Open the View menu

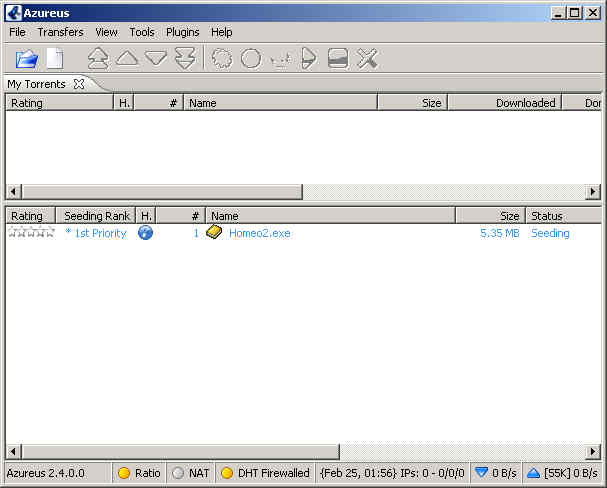click(106, 32)
